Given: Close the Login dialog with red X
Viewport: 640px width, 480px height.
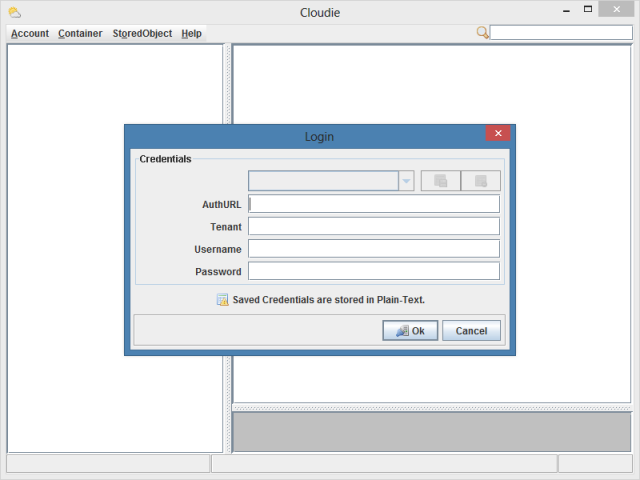Looking at the screenshot, I should [x=498, y=133].
